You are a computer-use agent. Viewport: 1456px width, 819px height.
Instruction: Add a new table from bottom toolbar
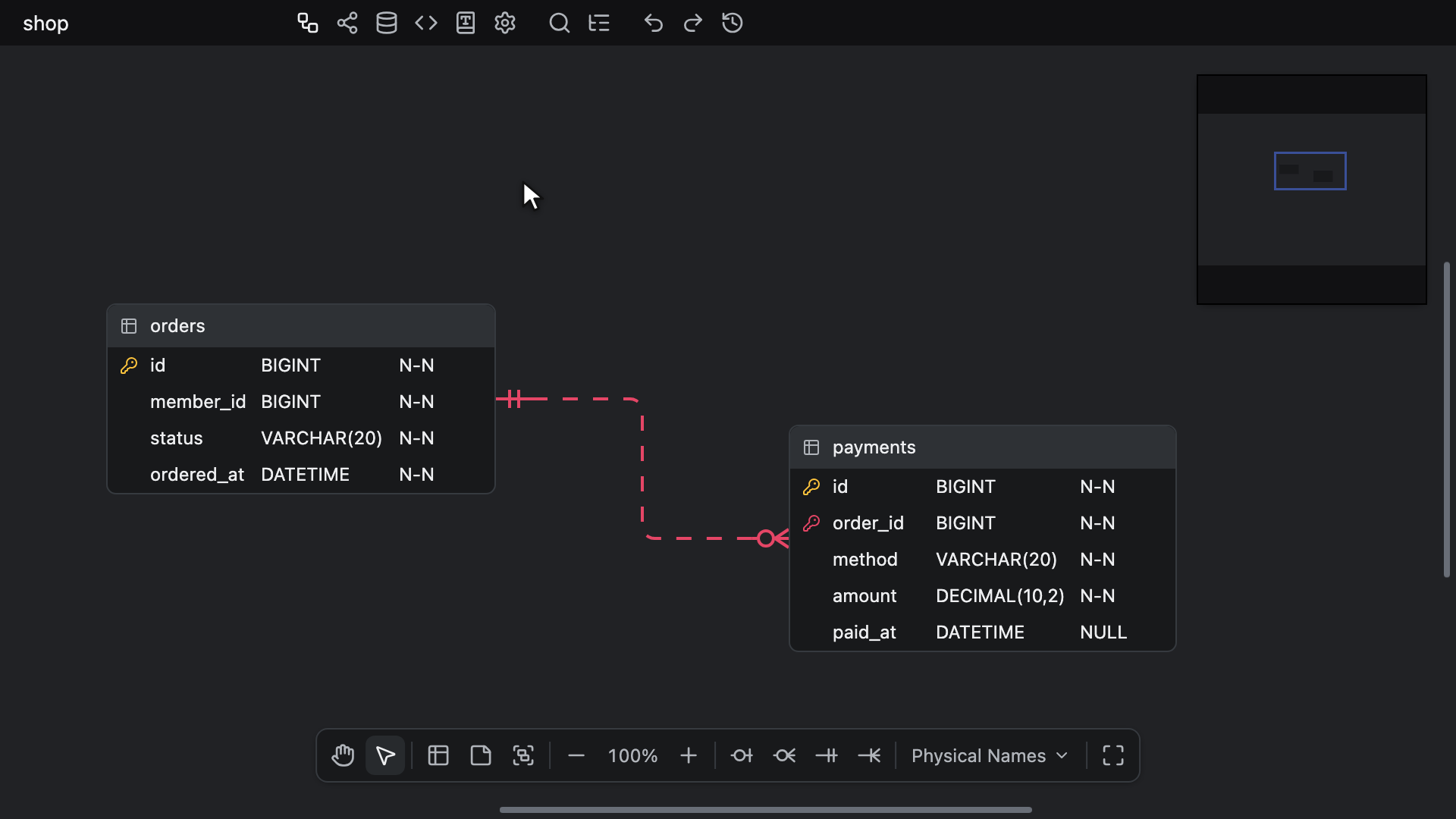[438, 755]
